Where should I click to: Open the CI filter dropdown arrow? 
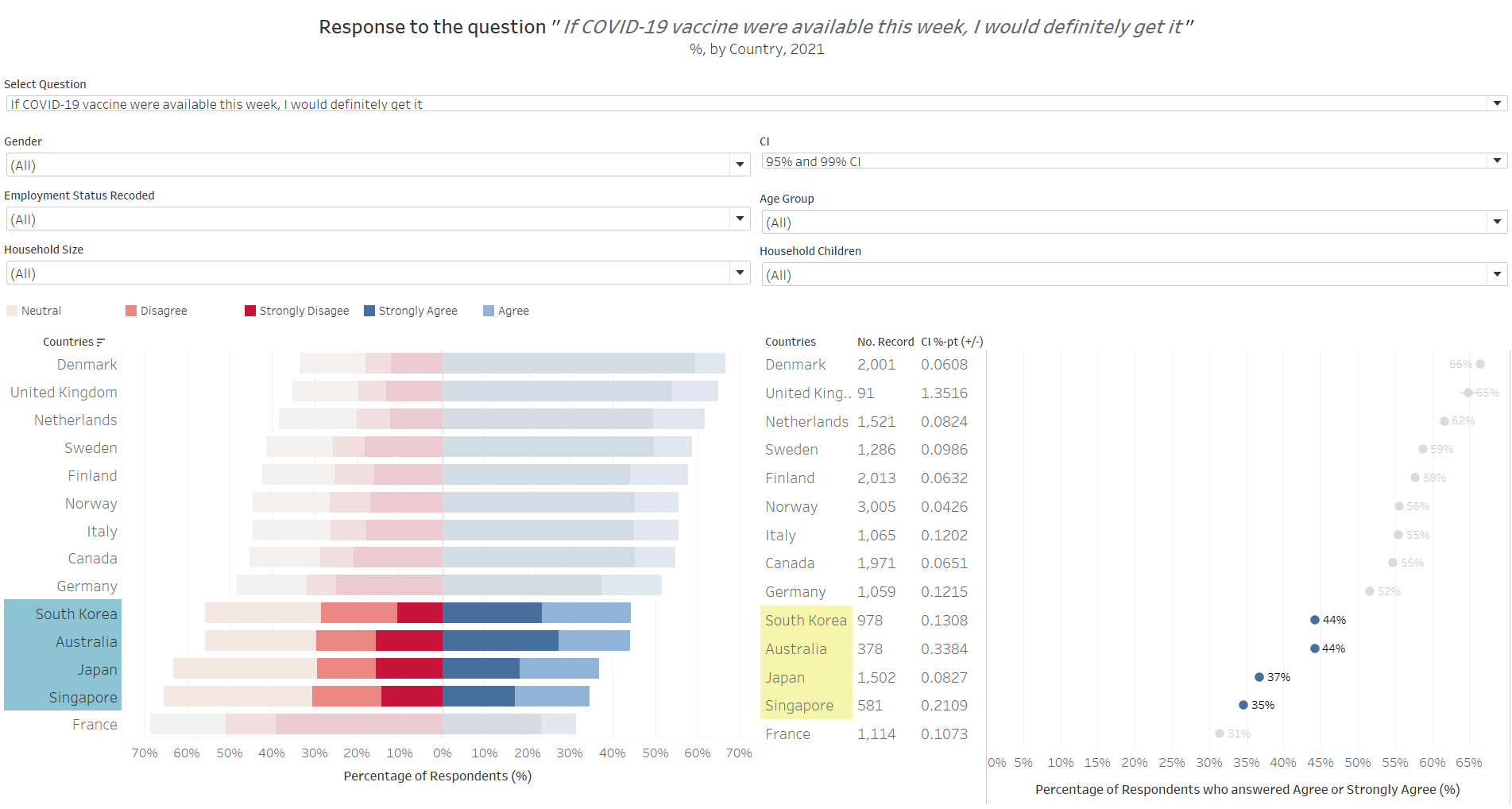[x=1497, y=161]
